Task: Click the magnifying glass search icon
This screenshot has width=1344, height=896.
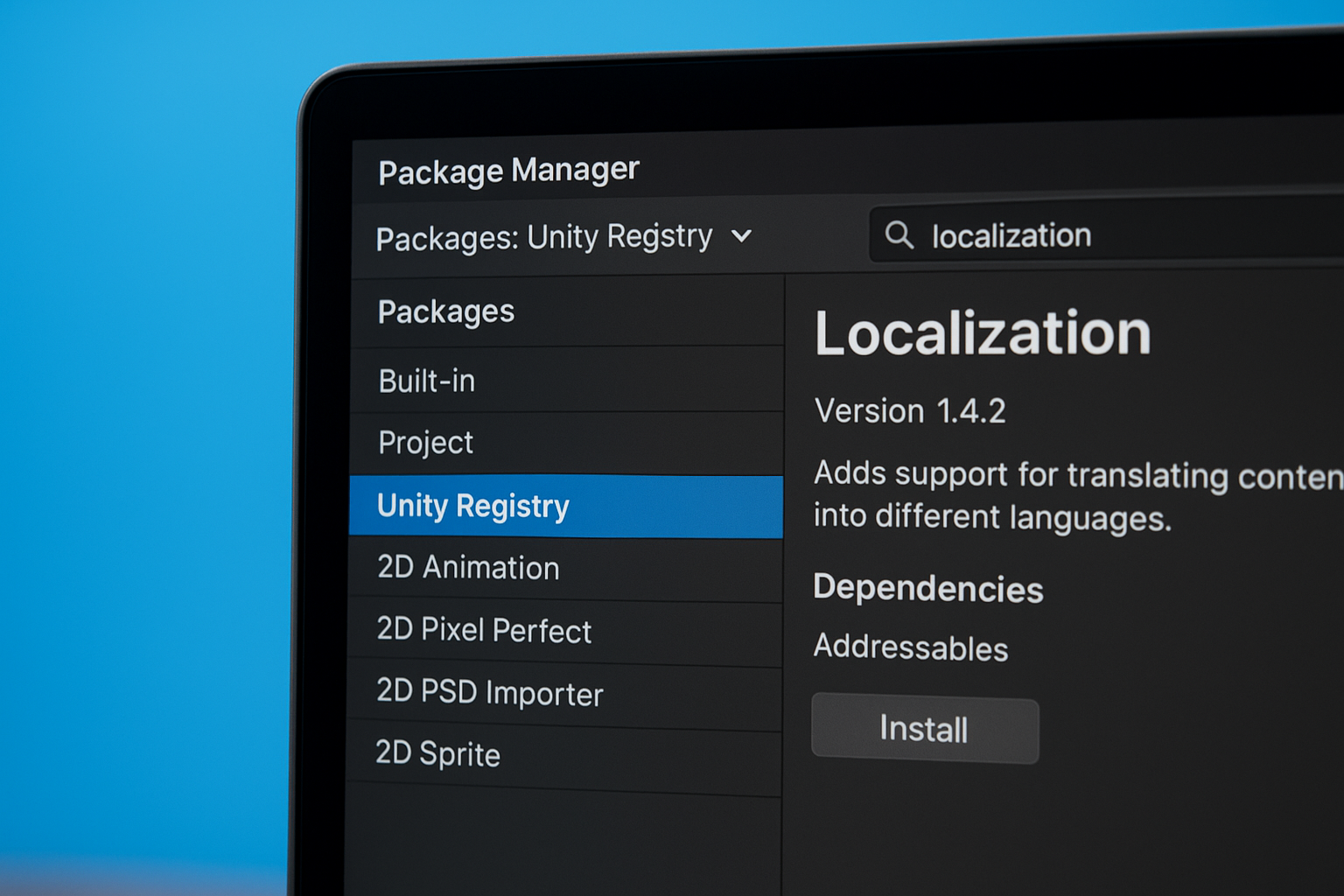Action: click(899, 234)
